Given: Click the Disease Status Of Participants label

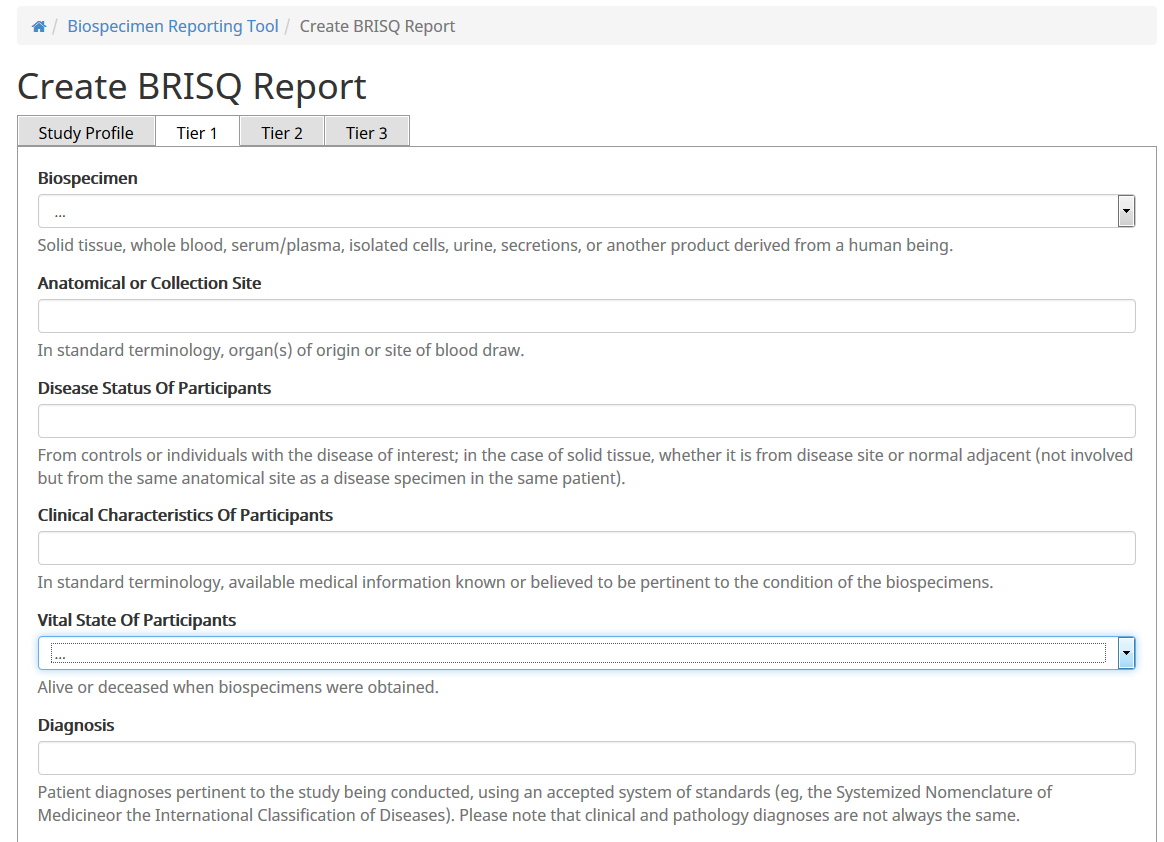Looking at the screenshot, I should [154, 388].
